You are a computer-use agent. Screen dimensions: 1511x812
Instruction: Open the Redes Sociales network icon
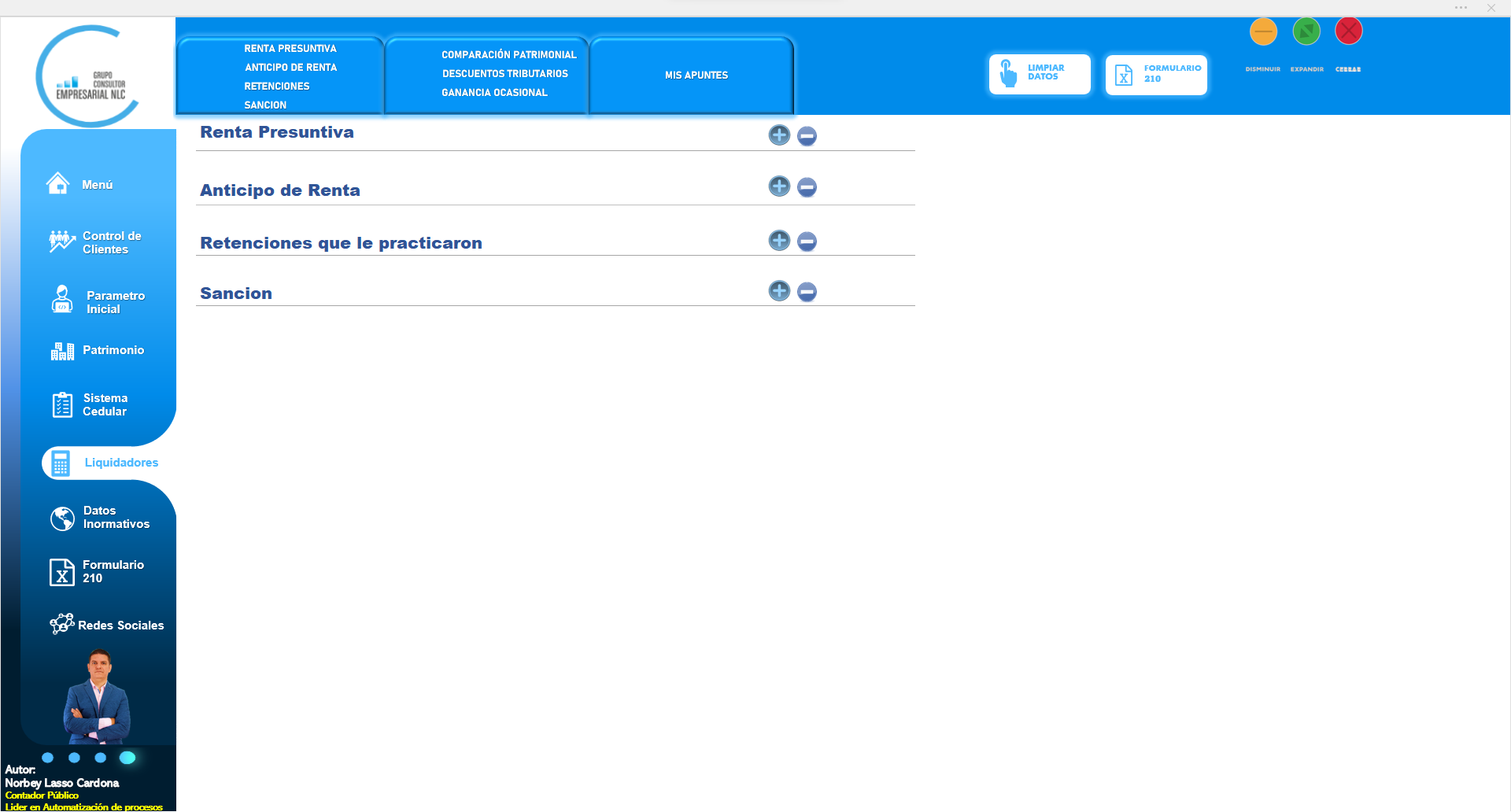tap(62, 624)
